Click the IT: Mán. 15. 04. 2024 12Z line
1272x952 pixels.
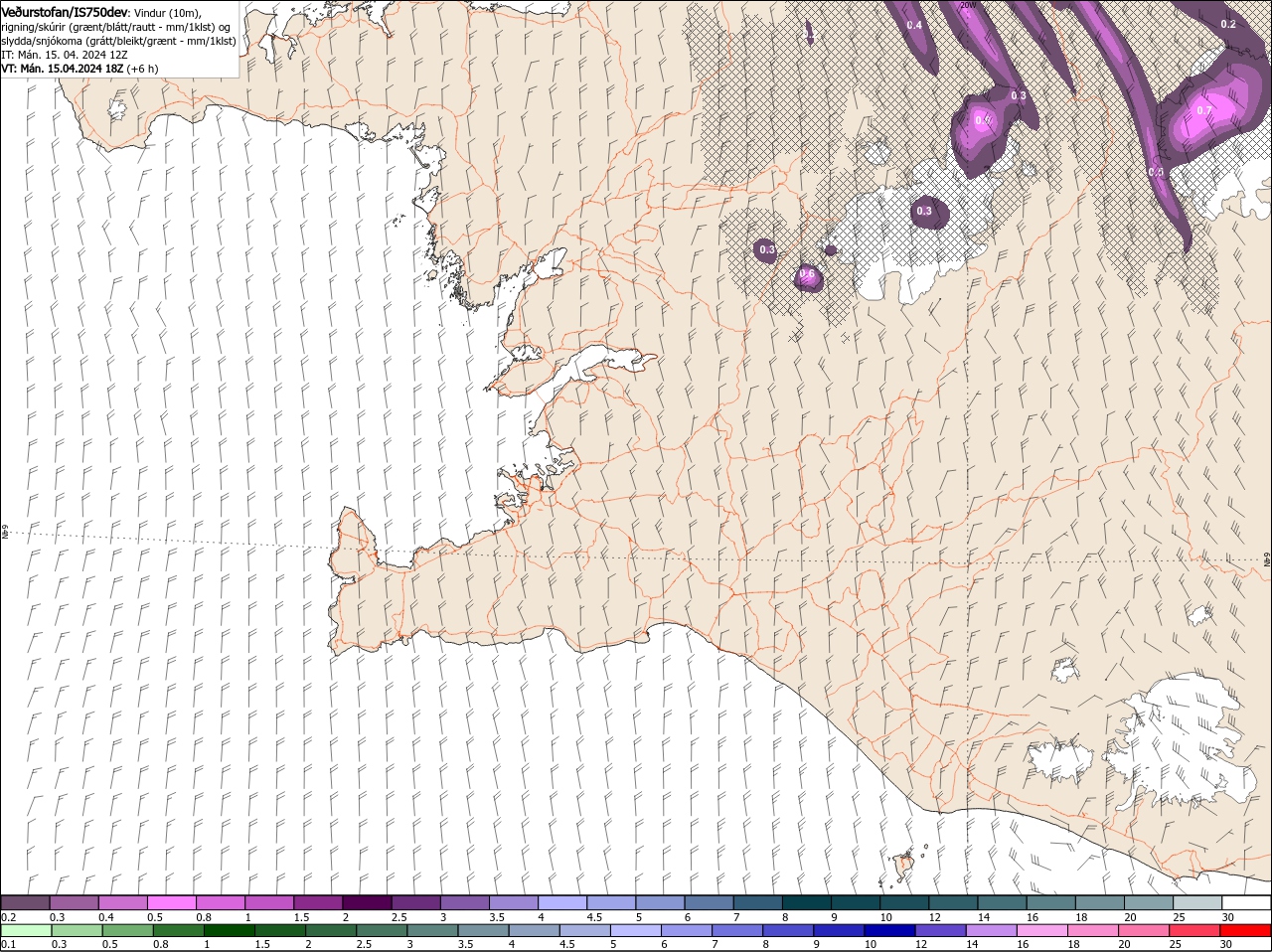pyautogui.click(x=64, y=55)
